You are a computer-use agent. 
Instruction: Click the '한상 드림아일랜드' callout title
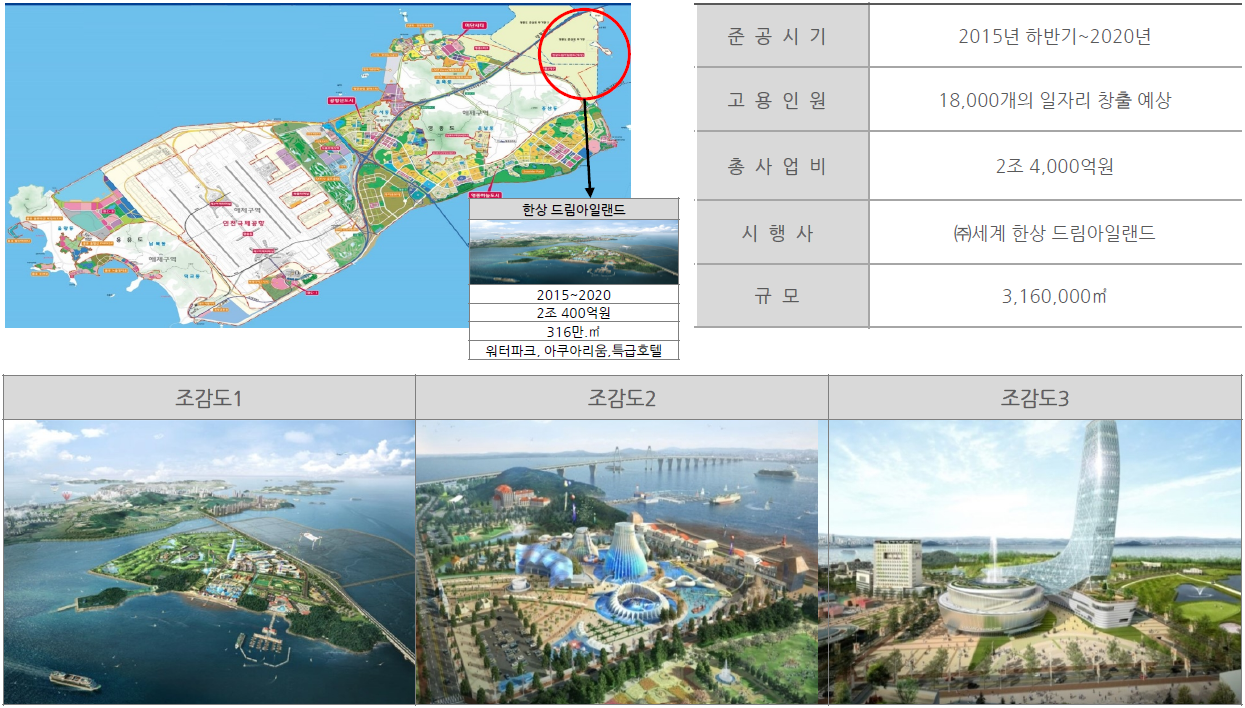pyautogui.click(x=574, y=209)
